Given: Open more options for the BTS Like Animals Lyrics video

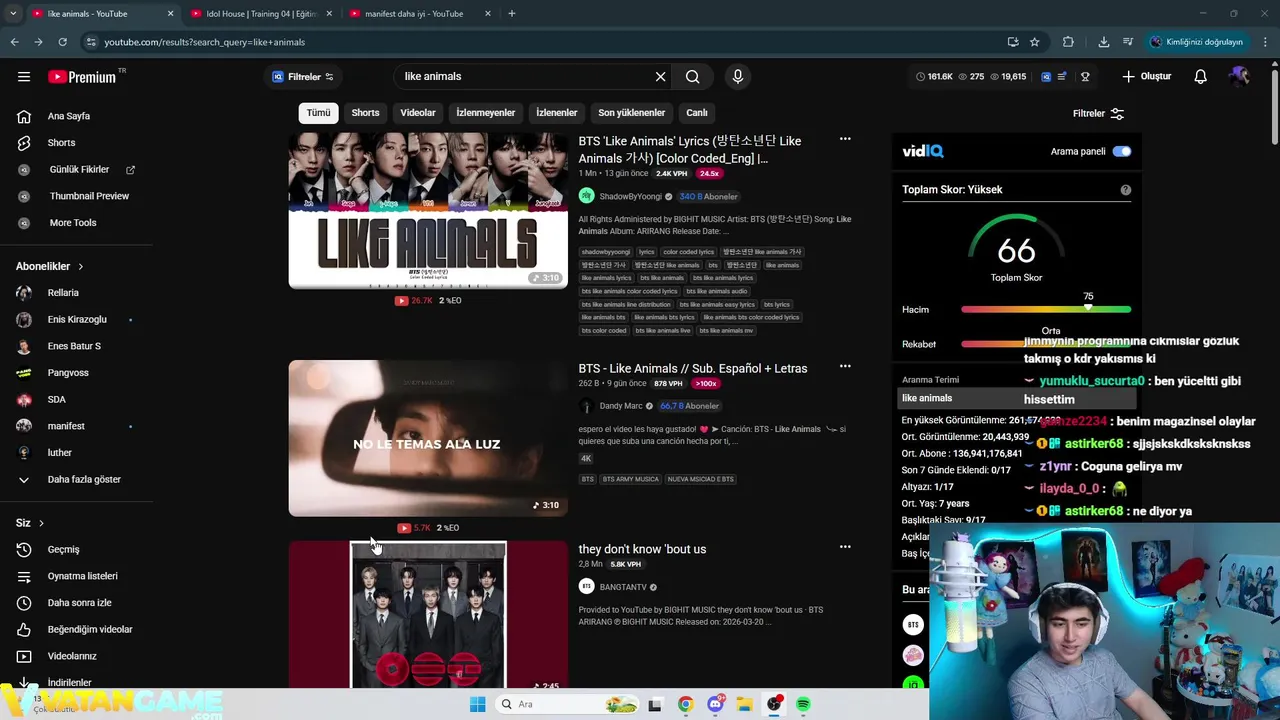Looking at the screenshot, I should tap(845, 139).
